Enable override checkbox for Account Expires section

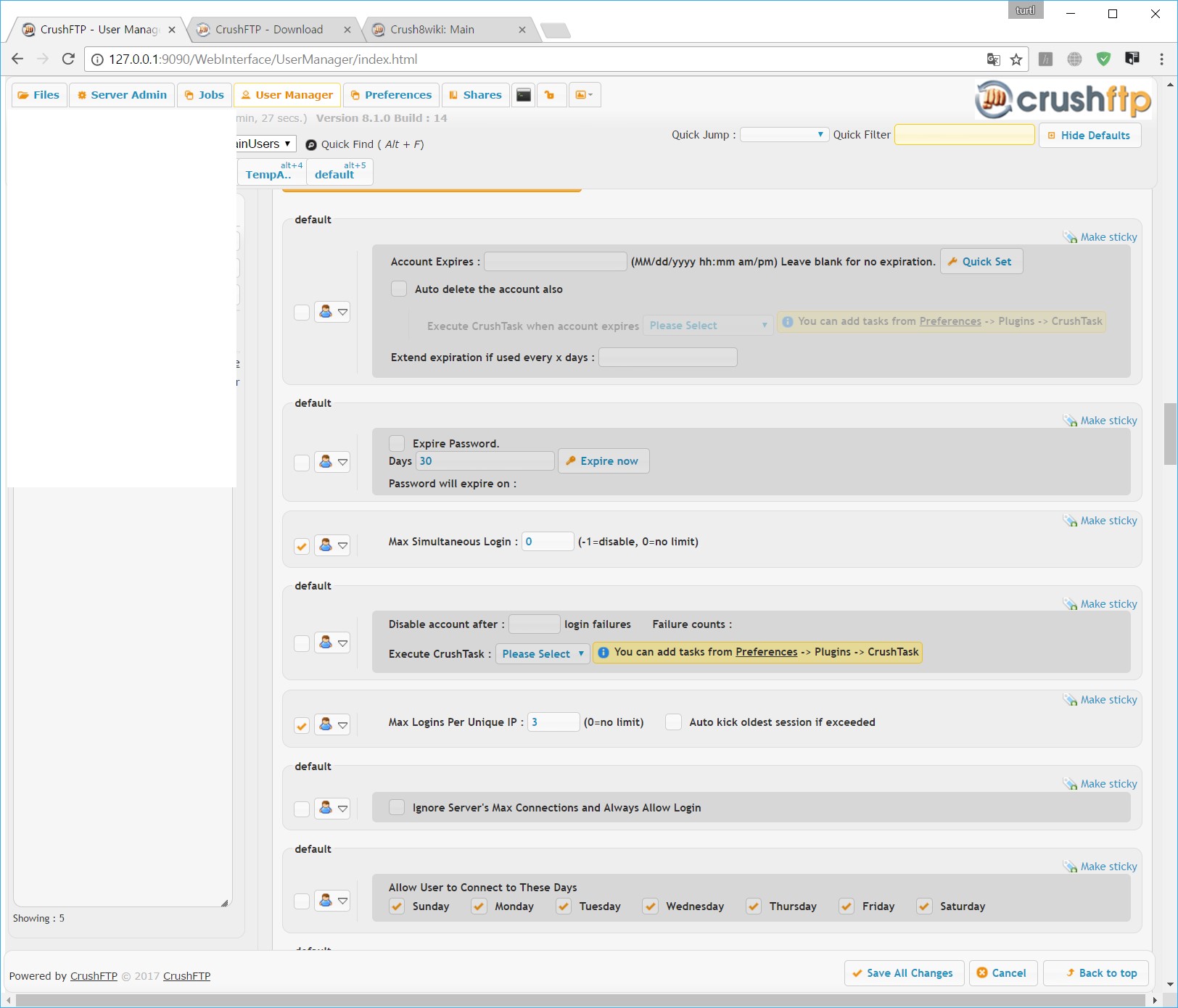coord(302,313)
